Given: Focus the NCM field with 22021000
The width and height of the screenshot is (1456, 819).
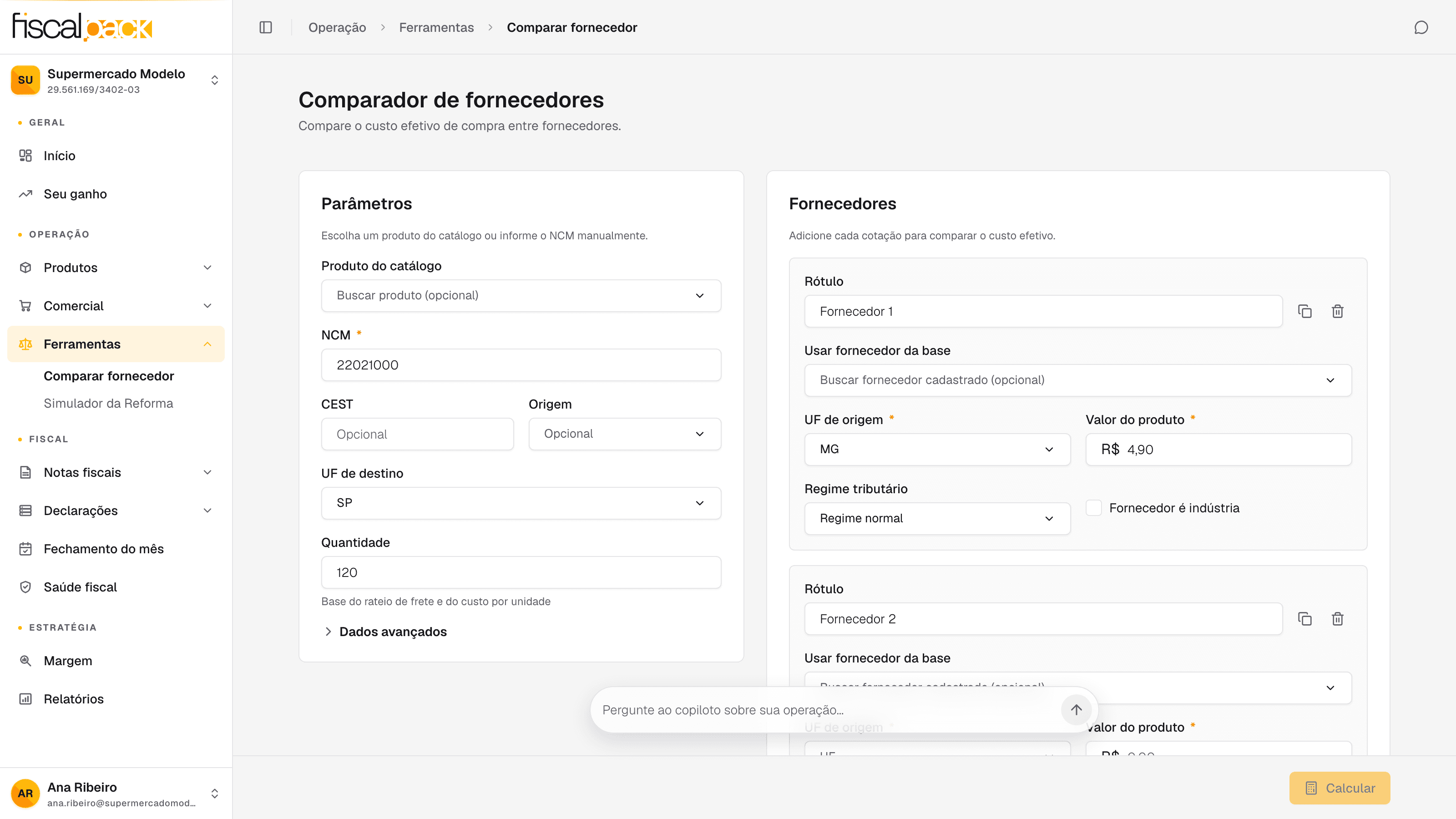Looking at the screenshot, I should pos(521,365).
